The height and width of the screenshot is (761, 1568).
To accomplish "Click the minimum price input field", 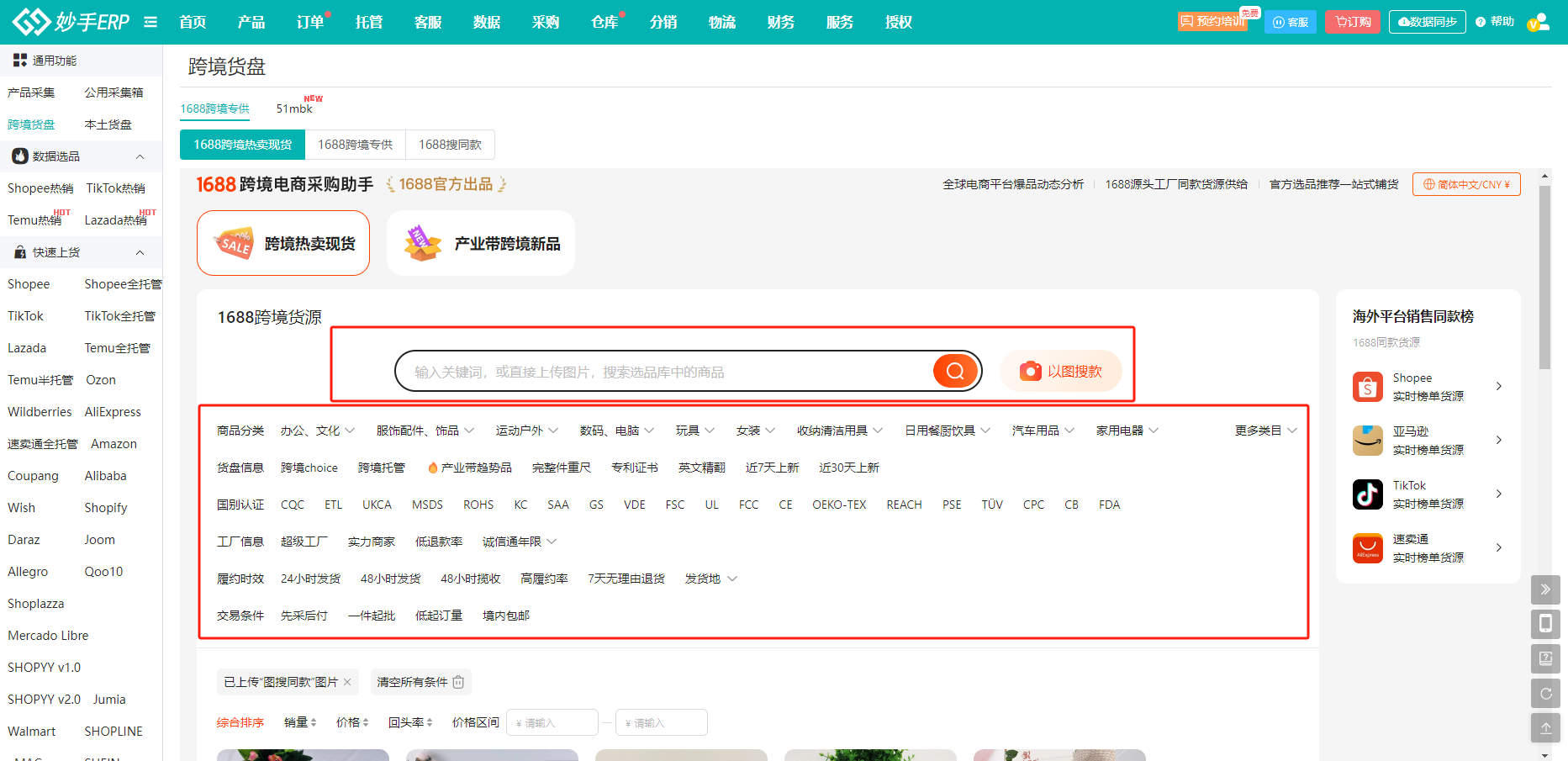I will click(552, 722).
